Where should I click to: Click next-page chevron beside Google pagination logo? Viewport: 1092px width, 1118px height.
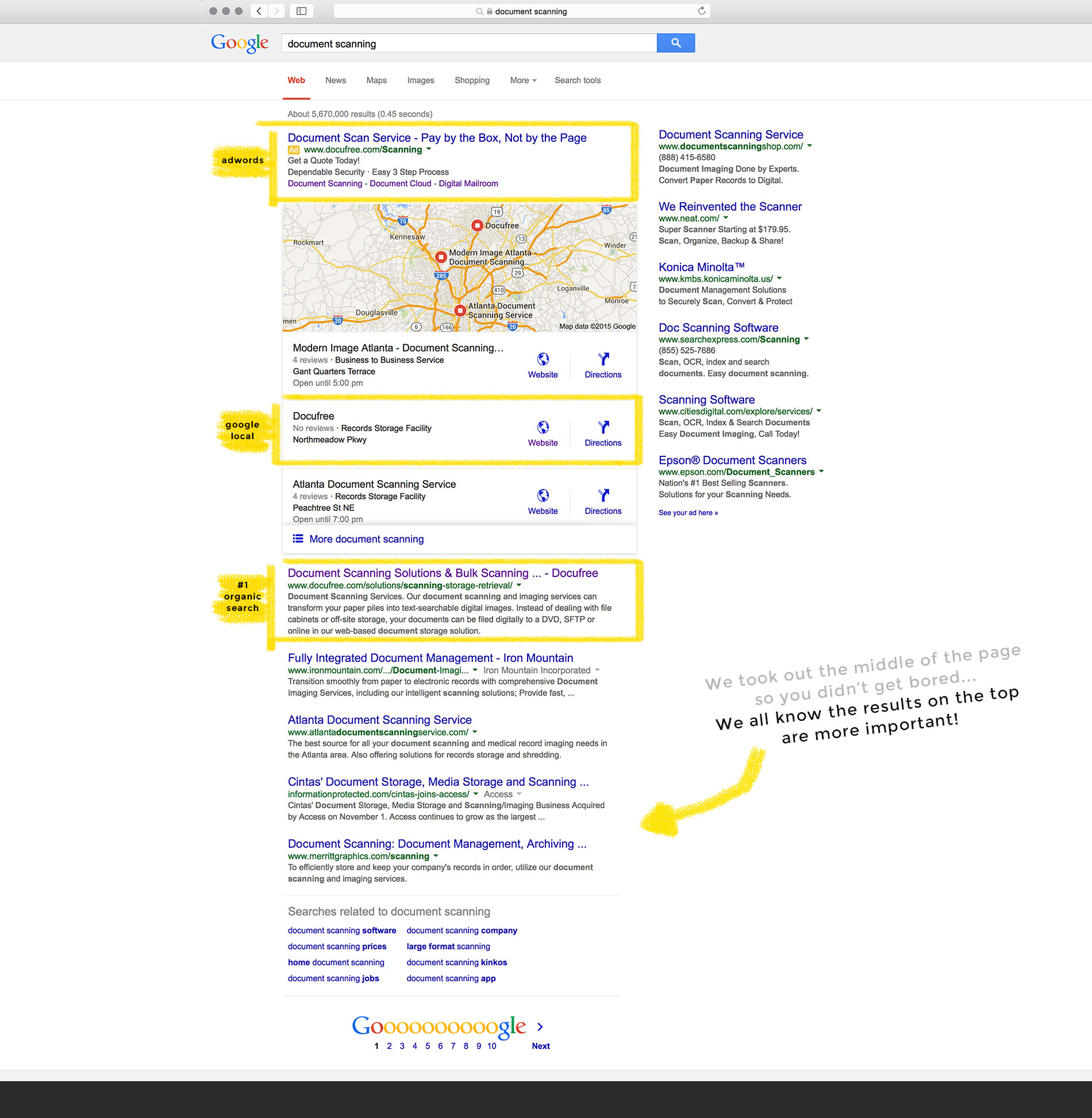[x=540, y=1027]
